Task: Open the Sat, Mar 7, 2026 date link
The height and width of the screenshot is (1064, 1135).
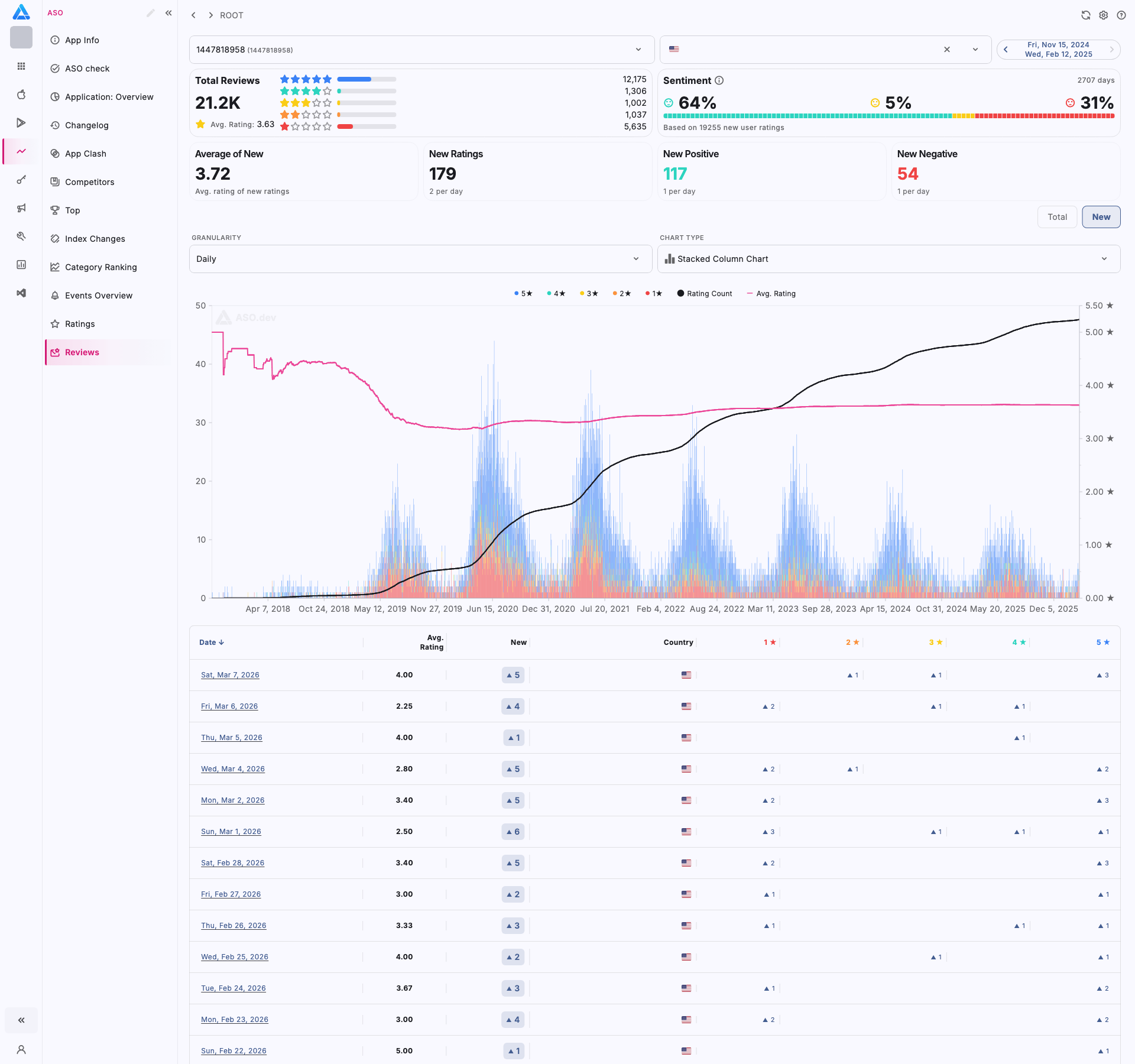Action: tap(230, 675)
